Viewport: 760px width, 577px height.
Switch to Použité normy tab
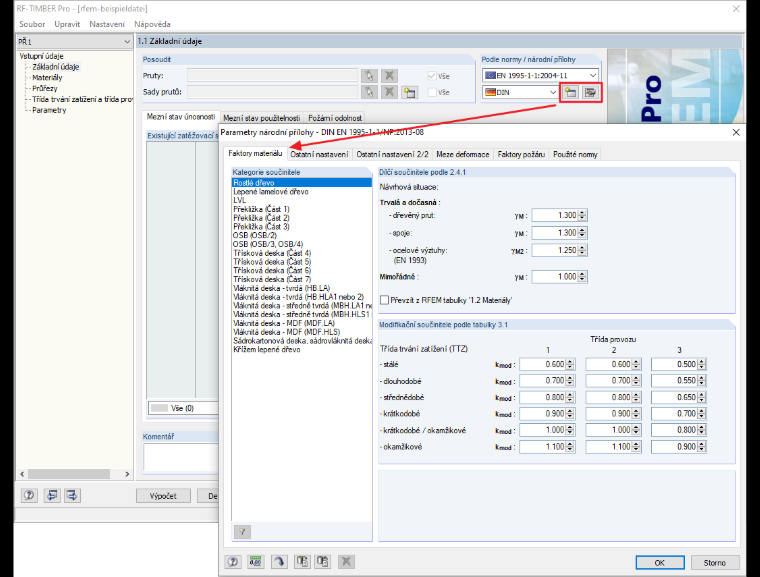[x=575, y=154]
